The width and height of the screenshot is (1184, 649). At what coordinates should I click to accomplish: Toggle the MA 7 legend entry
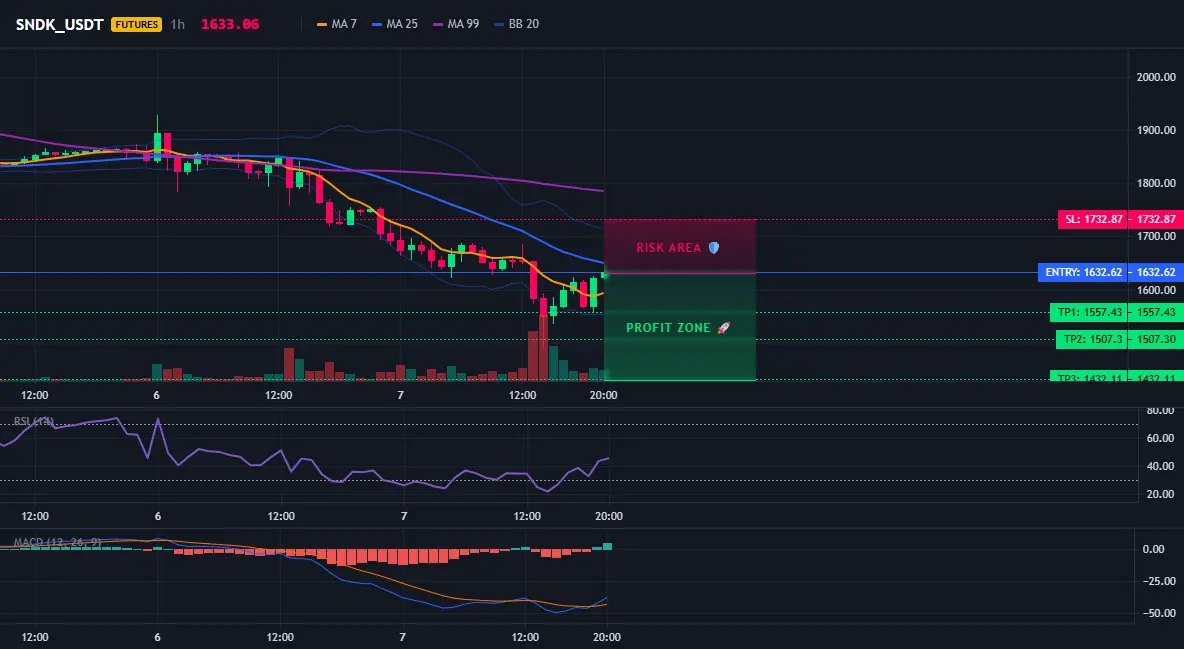point(337,24)
